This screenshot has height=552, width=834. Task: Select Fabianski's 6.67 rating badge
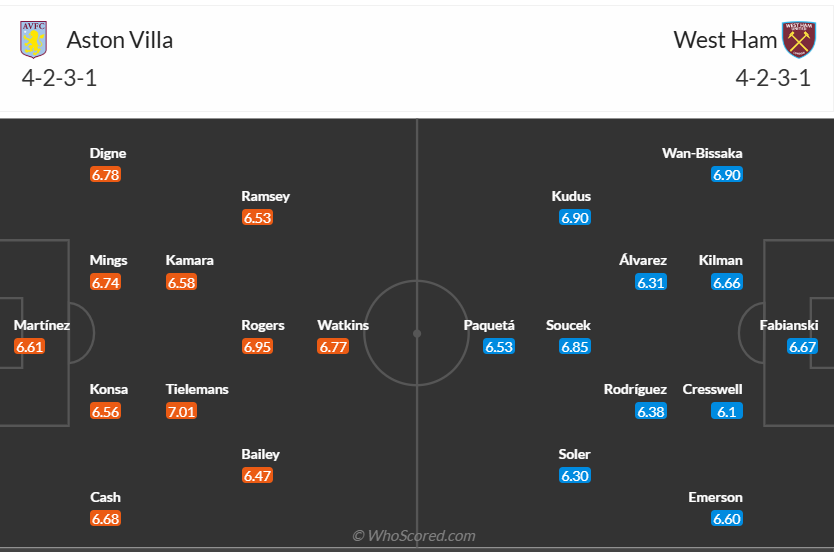pyautogui.click(x=802, y=347)
